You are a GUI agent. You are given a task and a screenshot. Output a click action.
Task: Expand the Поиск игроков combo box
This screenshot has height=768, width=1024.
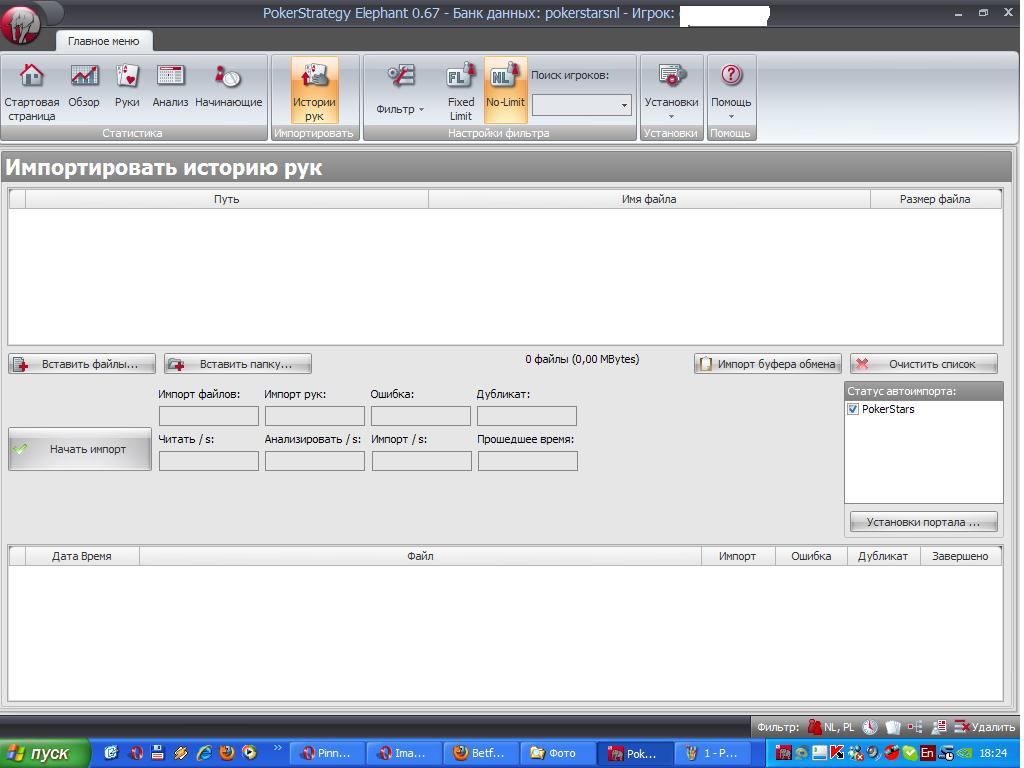[624, 105]
